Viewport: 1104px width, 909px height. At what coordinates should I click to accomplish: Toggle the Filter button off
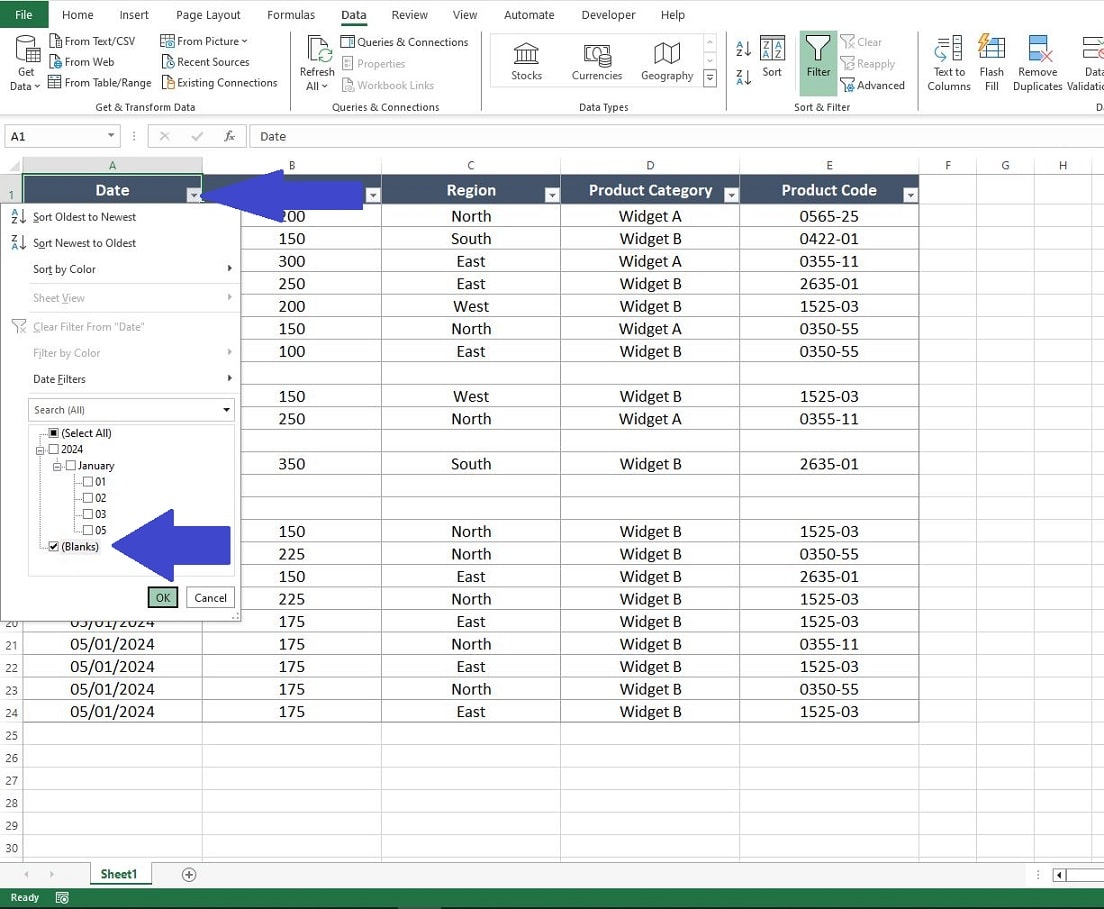coord(818,62)
